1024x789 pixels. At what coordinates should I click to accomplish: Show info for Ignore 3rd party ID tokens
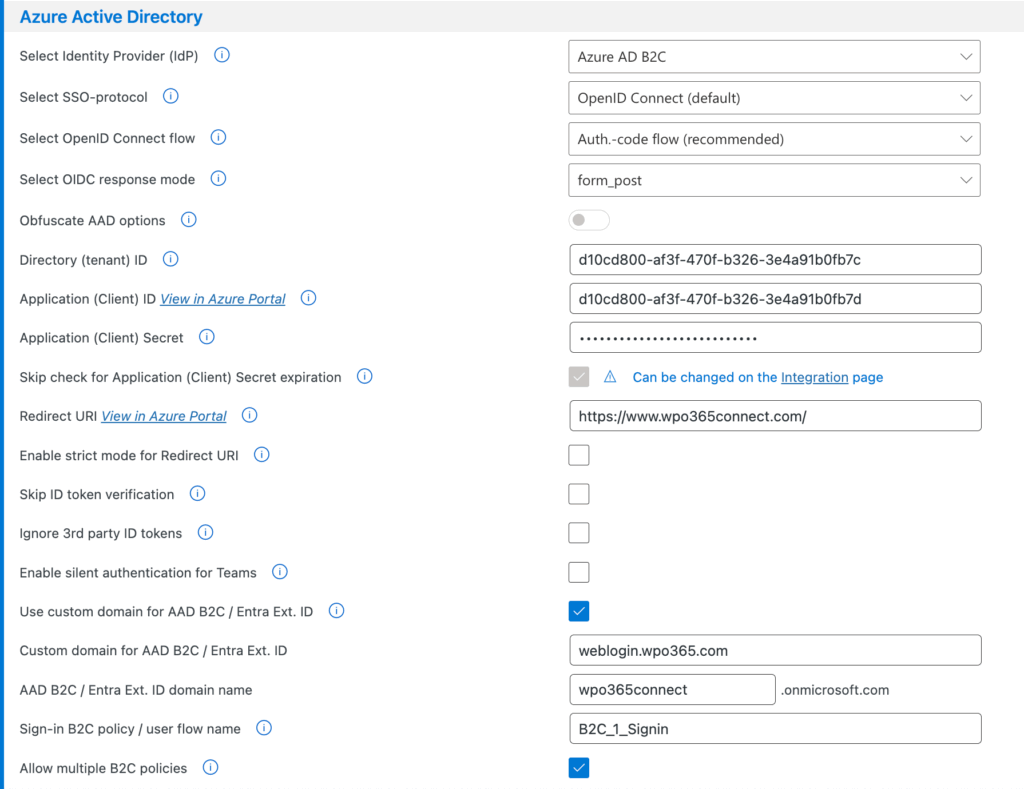click(x=205, y=532)
